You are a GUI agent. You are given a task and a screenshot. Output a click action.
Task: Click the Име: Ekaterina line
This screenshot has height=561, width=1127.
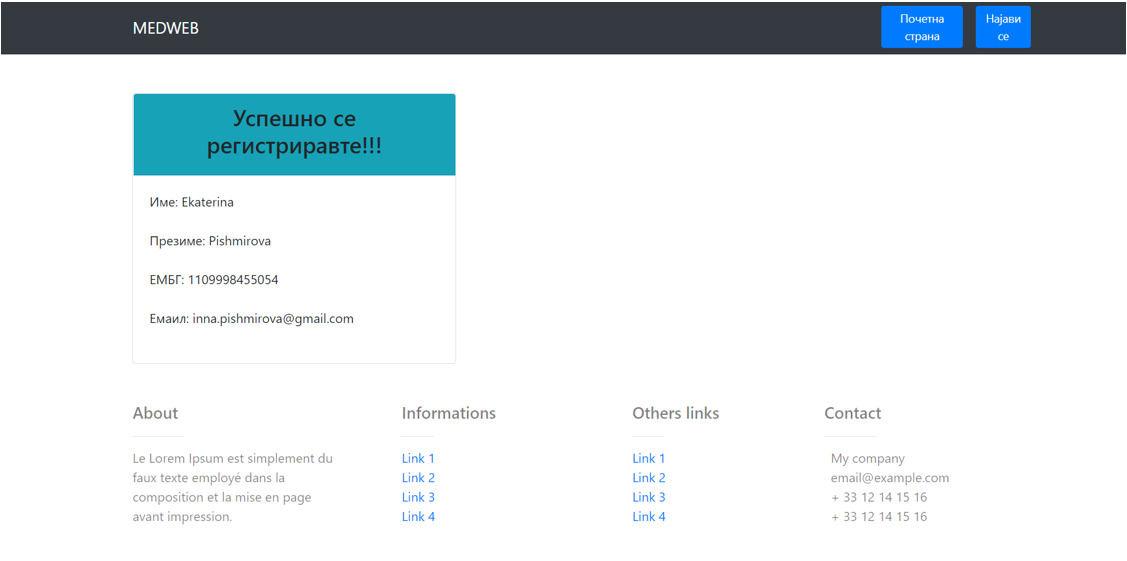pos(191,202)
